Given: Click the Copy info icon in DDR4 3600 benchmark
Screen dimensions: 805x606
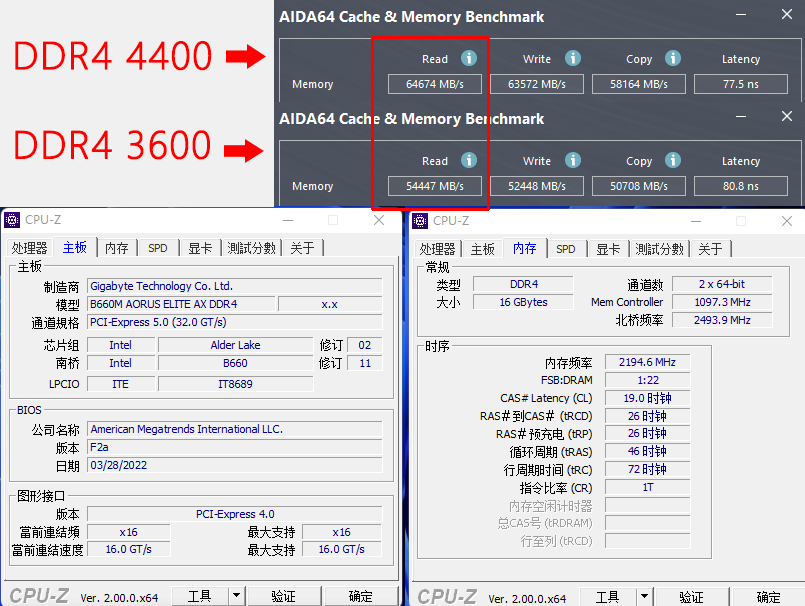Looking at the screenshot, I should [671, 159].
